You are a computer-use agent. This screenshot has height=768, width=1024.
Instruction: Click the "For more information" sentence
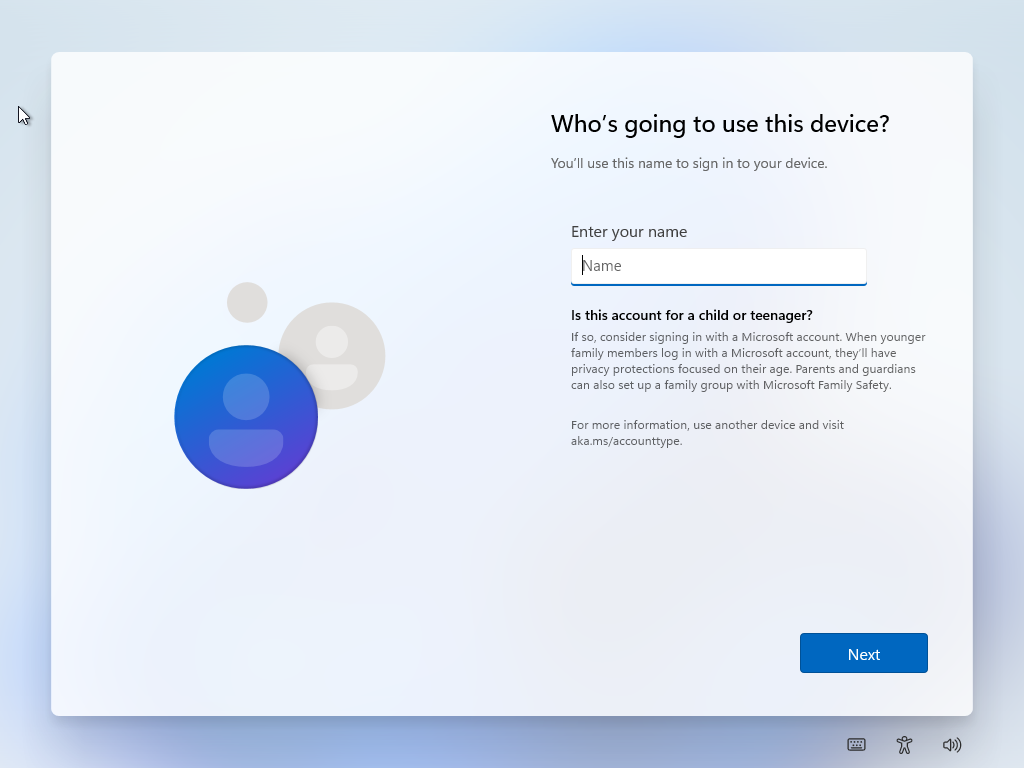[x=707, y=425]
